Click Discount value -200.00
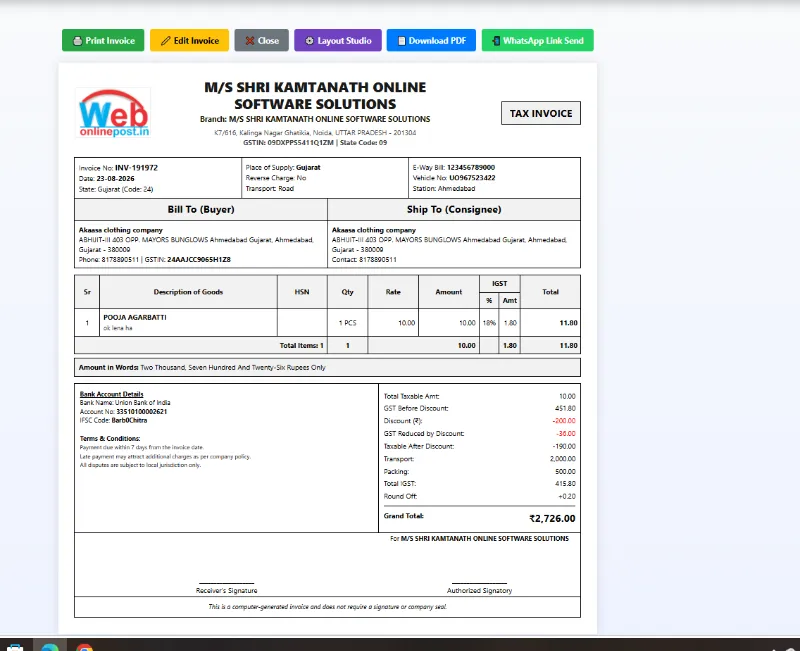 tap(564, 421)
